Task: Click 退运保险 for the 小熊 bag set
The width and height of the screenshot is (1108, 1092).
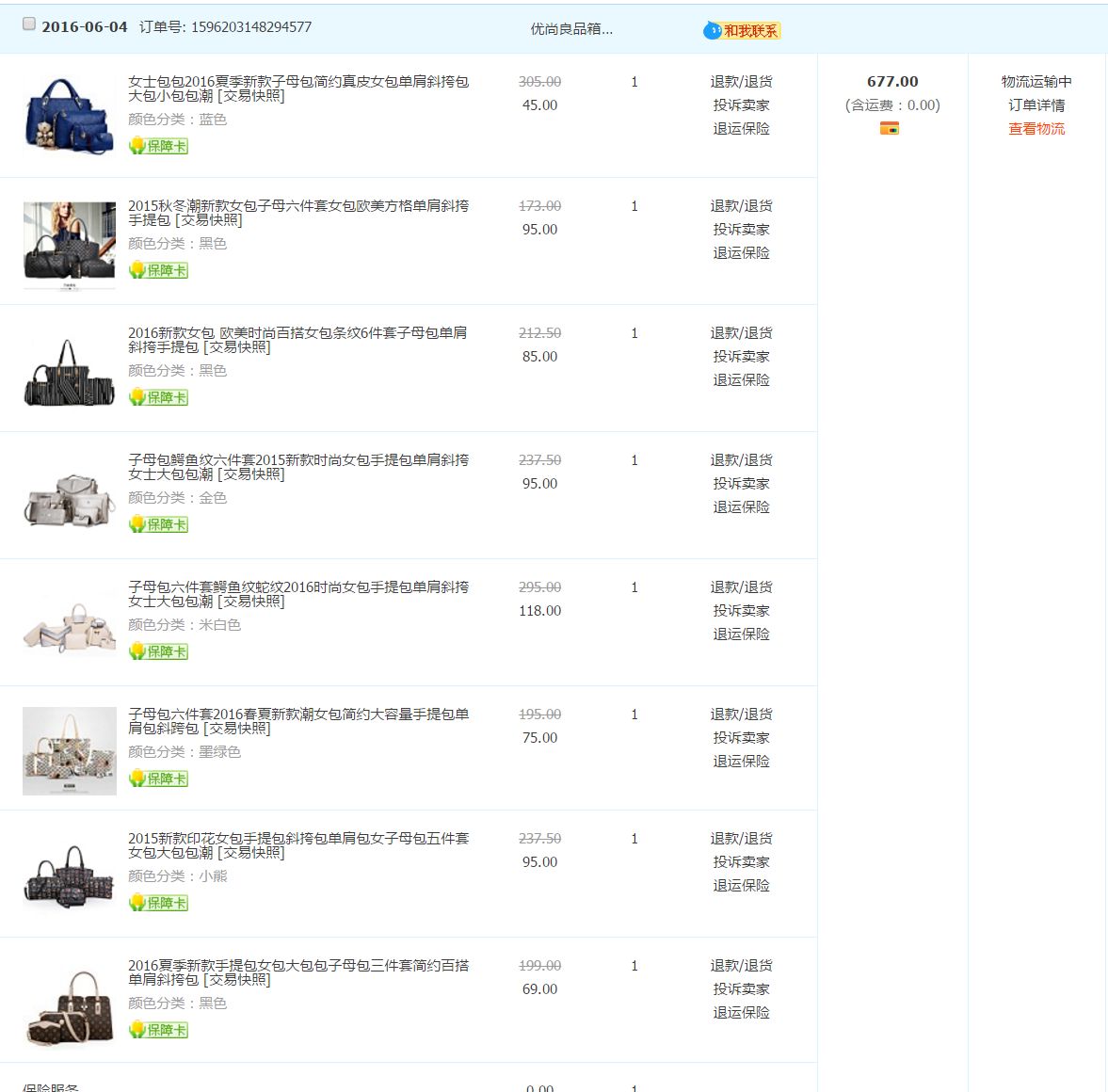Action: pos(741,887)
